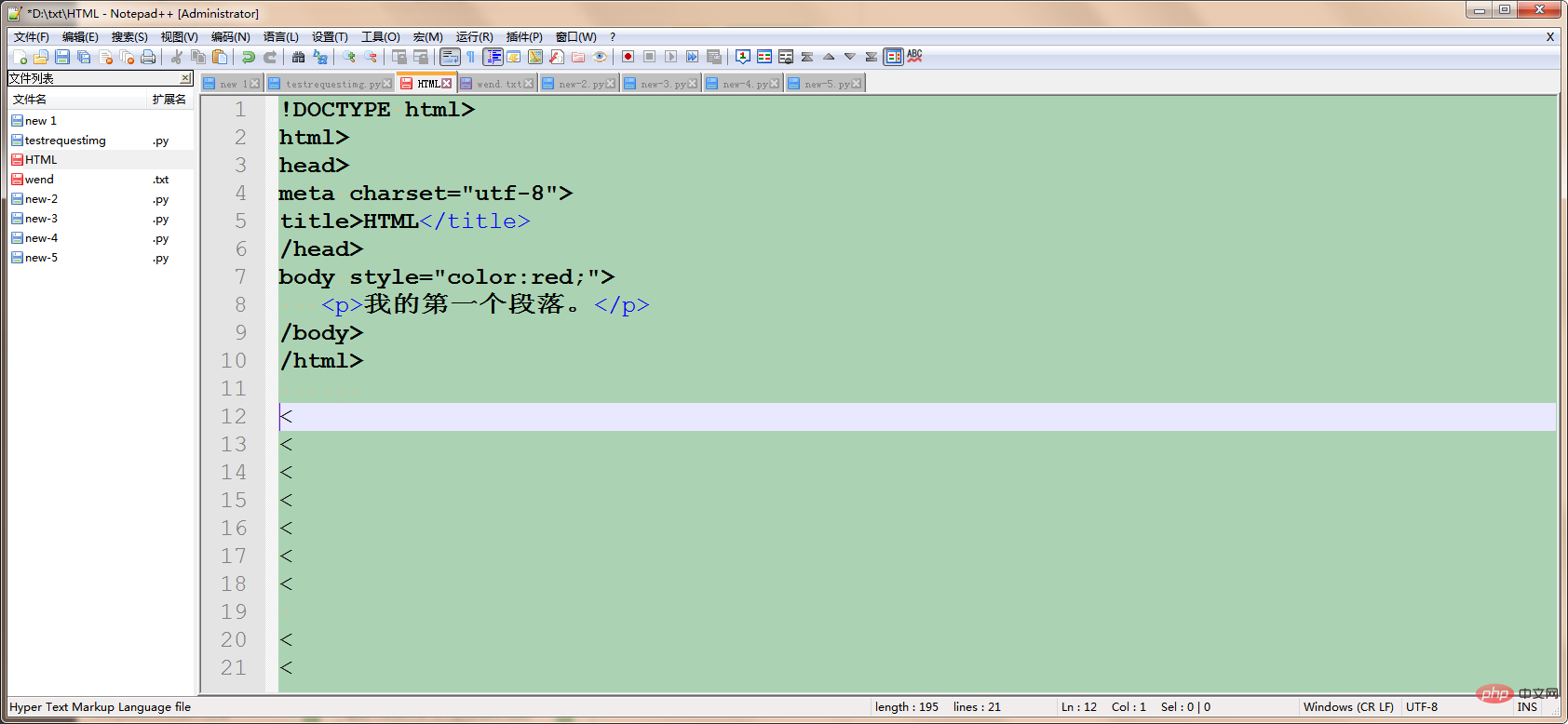Open a file using the Open folder icon
Viewport: 1568px width, 724px height.
tap(40, 57)
